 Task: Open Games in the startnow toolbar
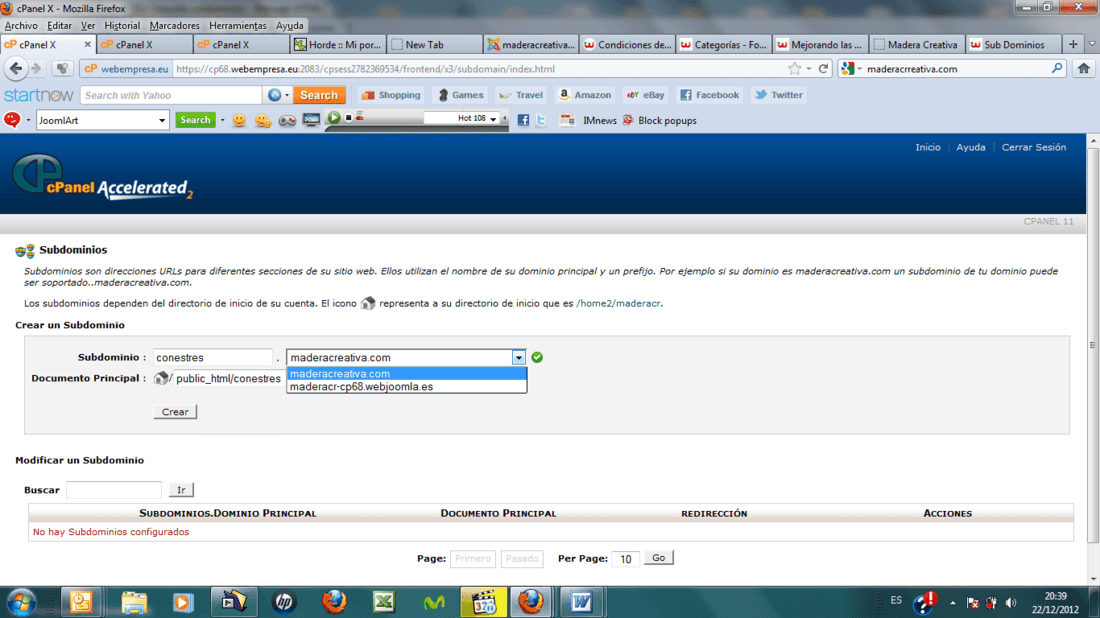[460, 95]
